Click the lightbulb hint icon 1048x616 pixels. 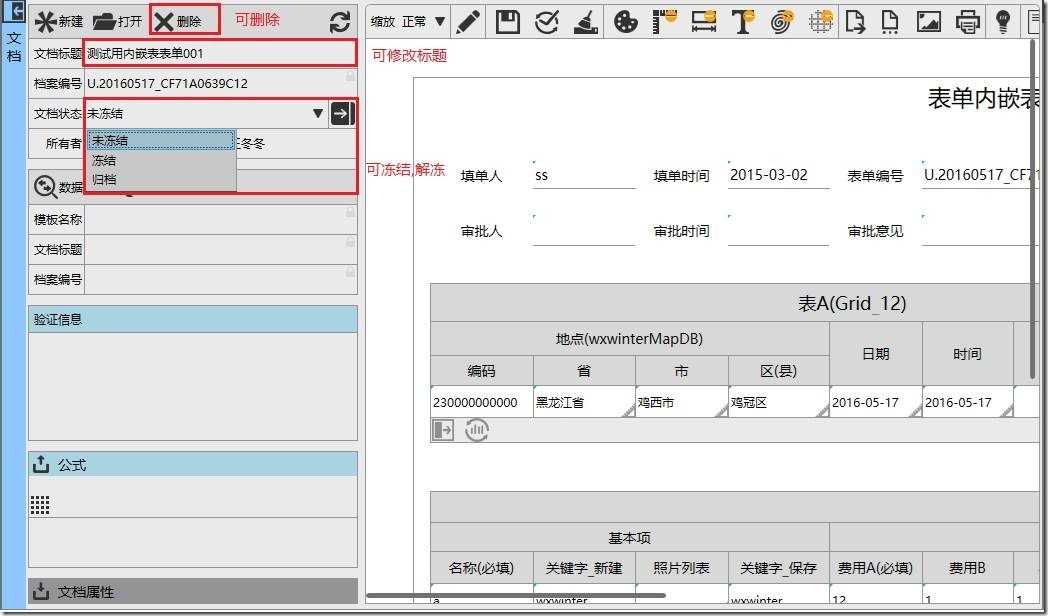(x=1003, y=22)
